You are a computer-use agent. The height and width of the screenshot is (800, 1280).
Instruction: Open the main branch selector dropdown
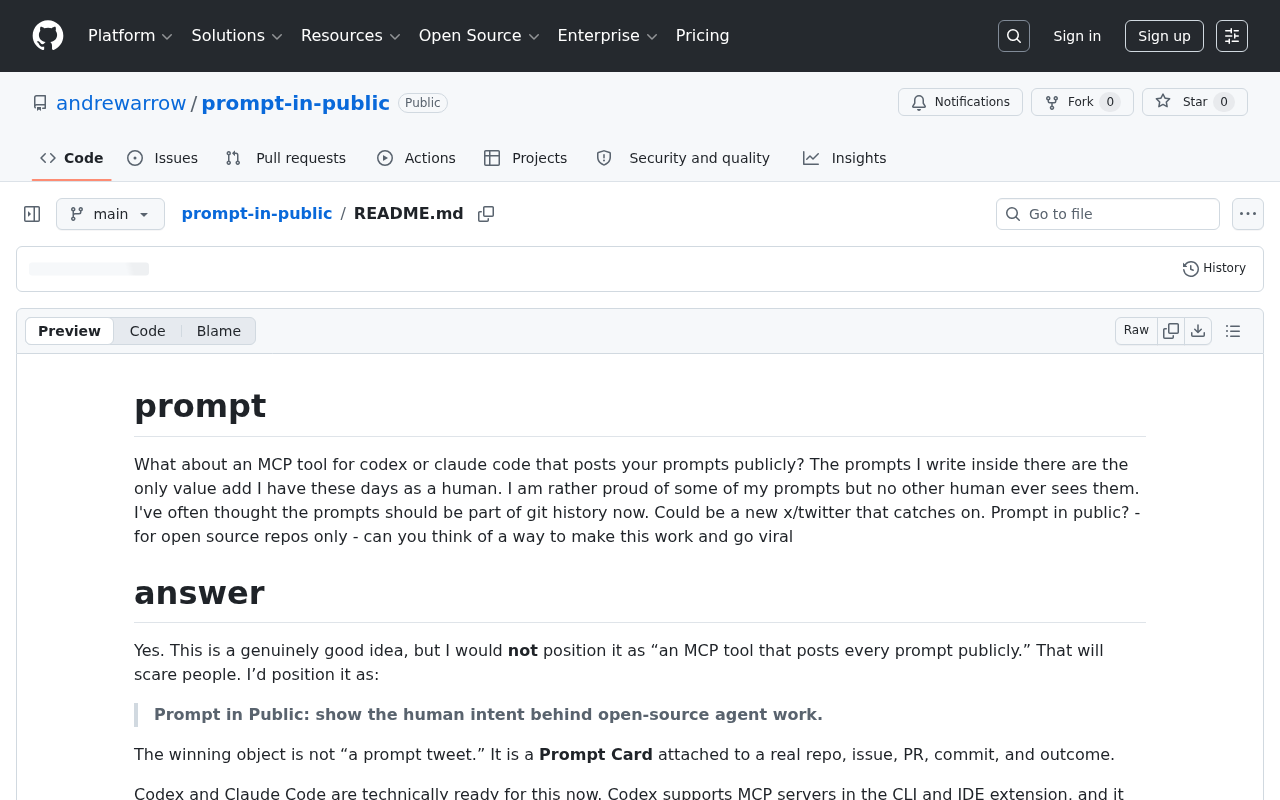[x=110, y=214]
